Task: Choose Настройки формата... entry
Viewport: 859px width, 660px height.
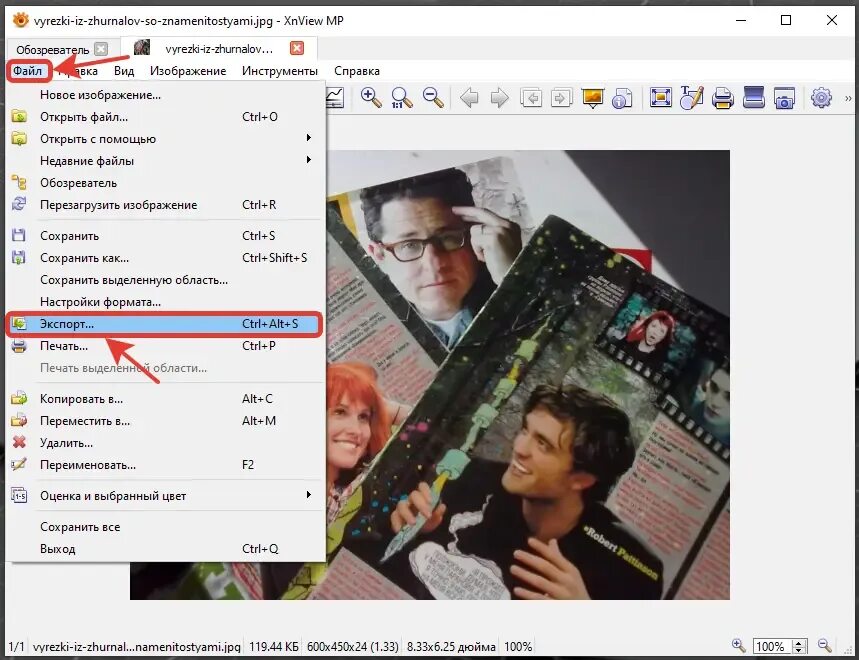Action: click(x=164, y=301)
